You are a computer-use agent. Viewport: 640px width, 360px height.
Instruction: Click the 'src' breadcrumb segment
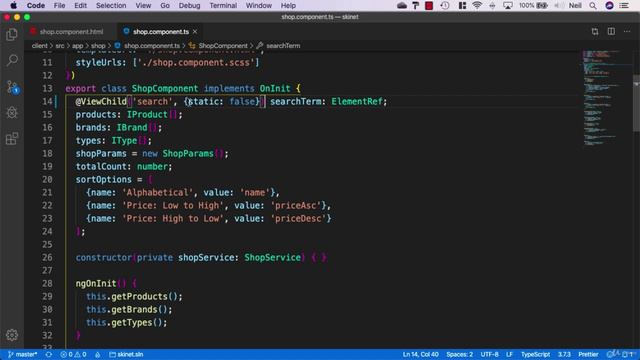tap(60, 46)
